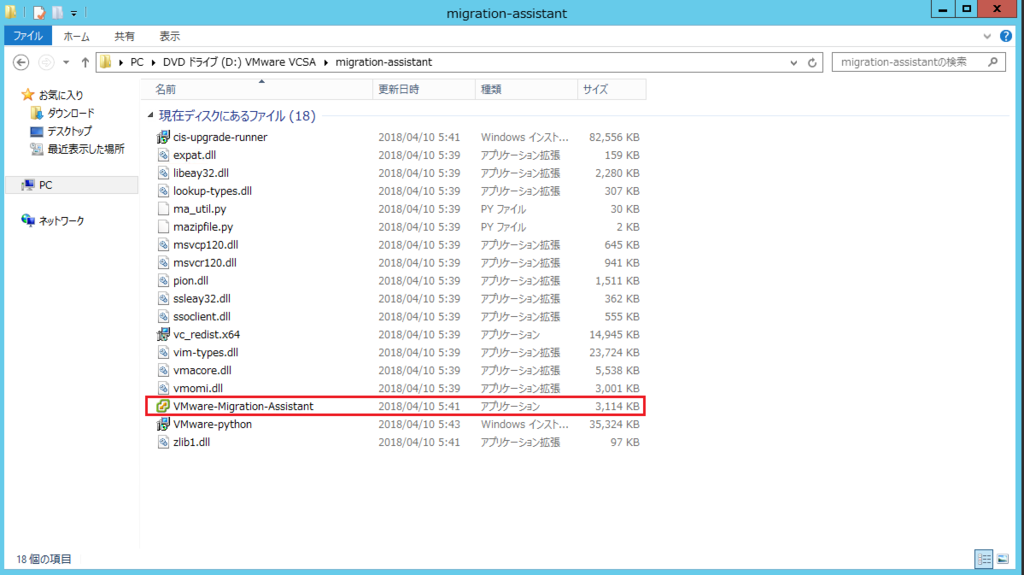
Task: Select ダウンロード in navigation pane
Action: [71, 113]
